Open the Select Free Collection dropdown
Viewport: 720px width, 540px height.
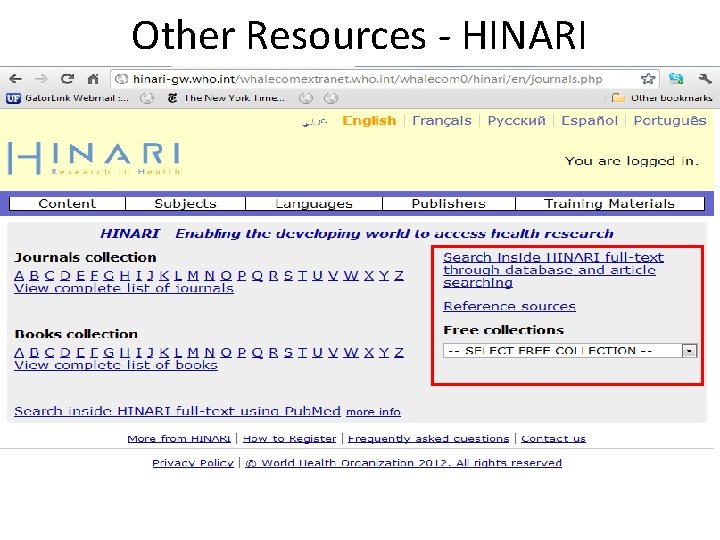[x=570, y=351]
